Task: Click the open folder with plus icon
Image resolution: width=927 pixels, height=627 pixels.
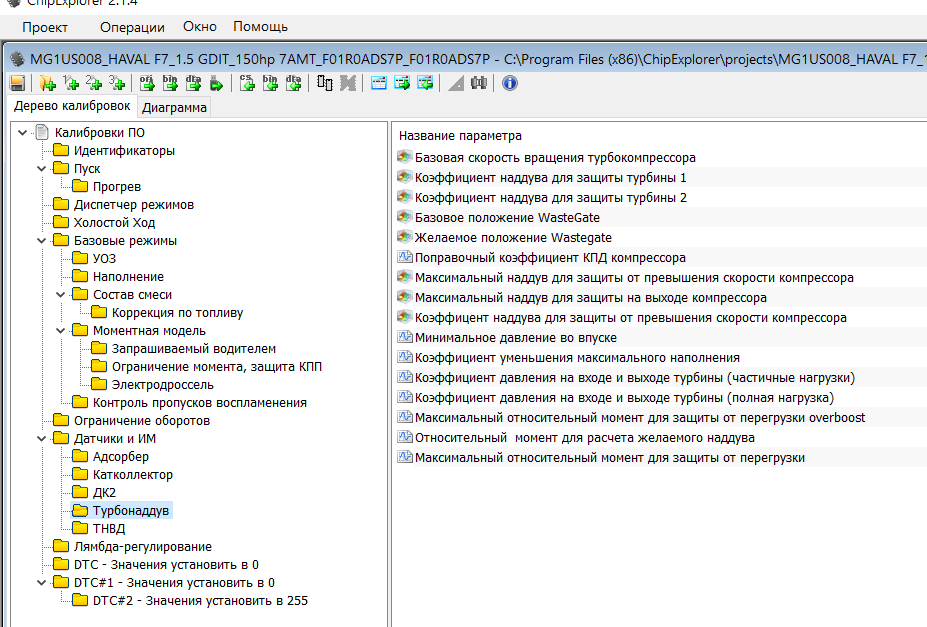Action: point(46,83)
